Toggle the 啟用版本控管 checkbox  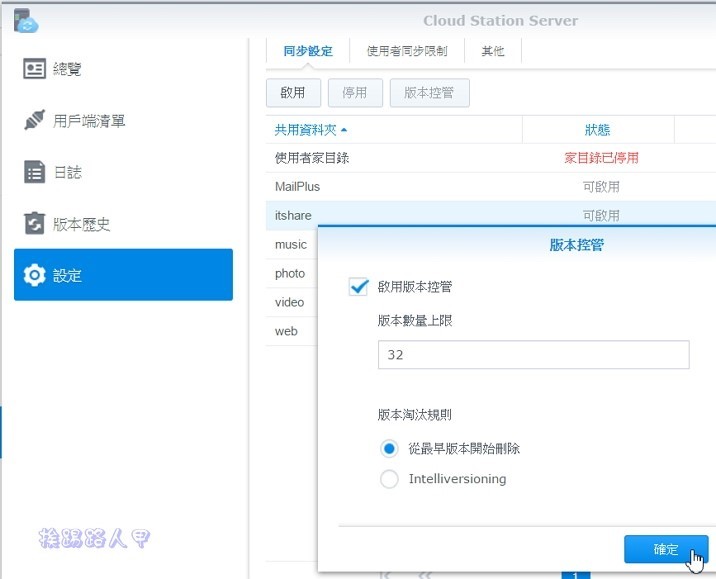pos(359,287)
